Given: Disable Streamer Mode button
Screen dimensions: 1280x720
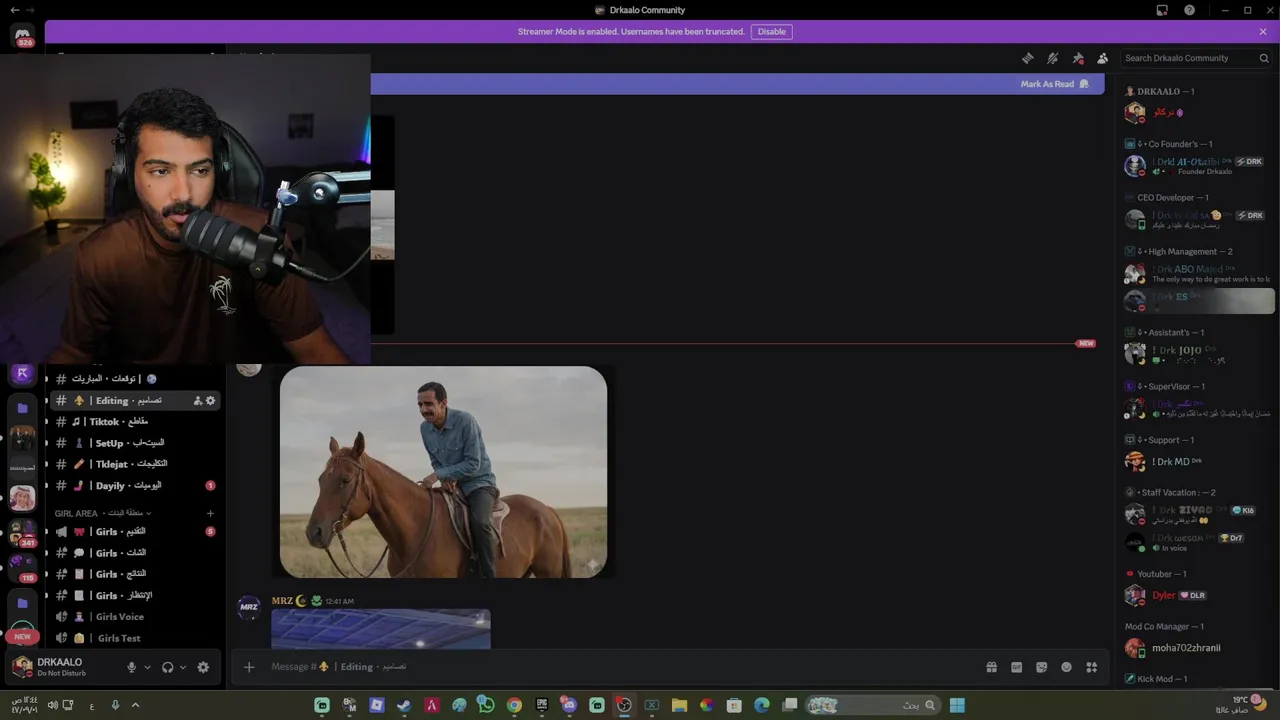Looking at the screenshot, I should [x=772, y=31].
